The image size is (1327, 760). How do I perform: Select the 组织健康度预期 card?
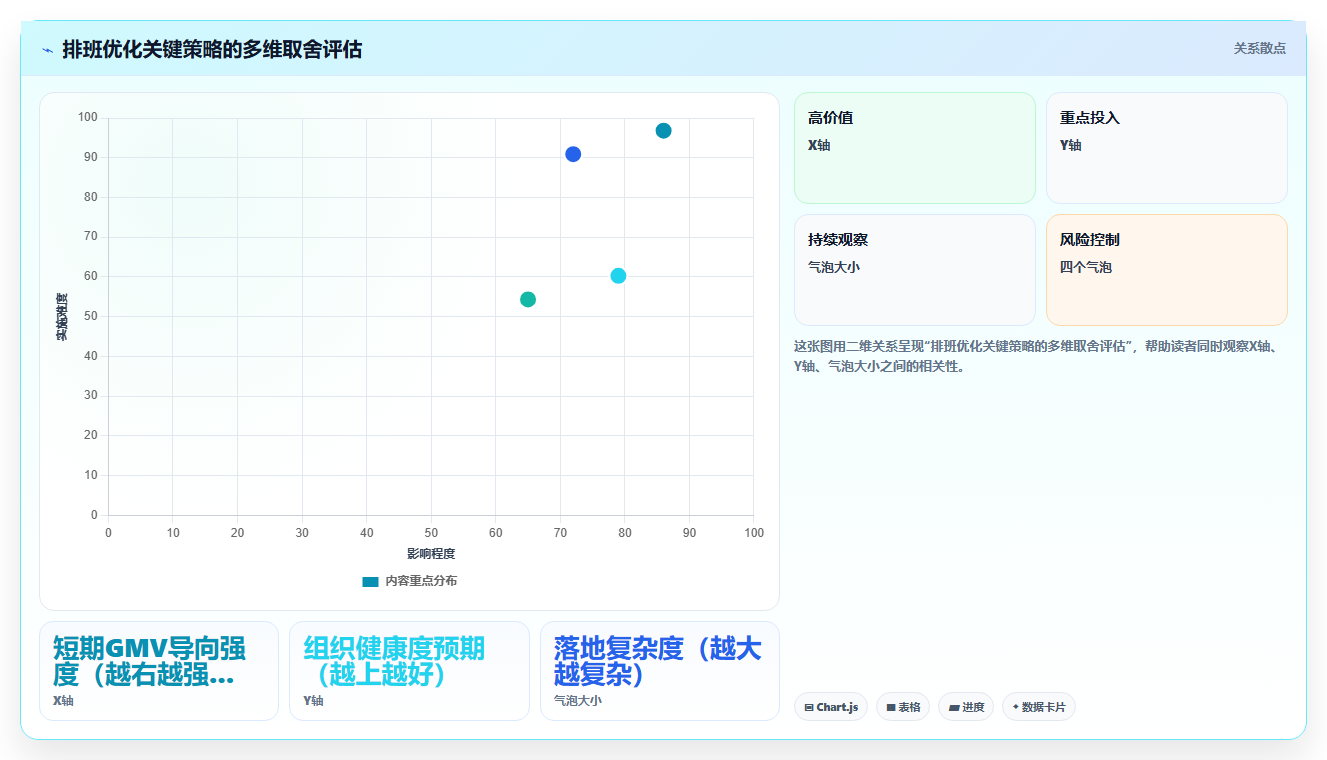[409, 671]
